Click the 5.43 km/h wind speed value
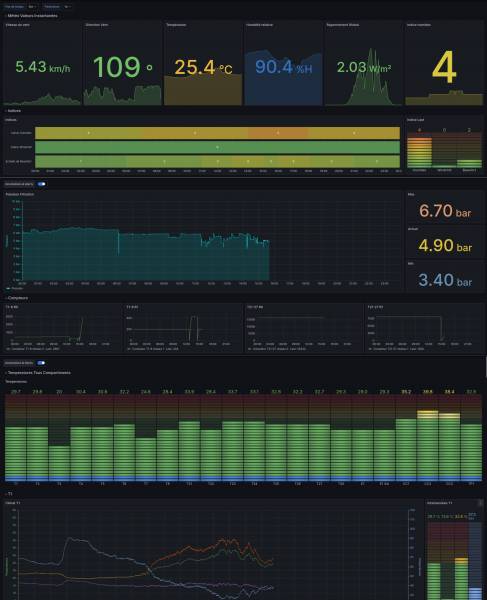487x600 pixels. click(x=42, y=67)
